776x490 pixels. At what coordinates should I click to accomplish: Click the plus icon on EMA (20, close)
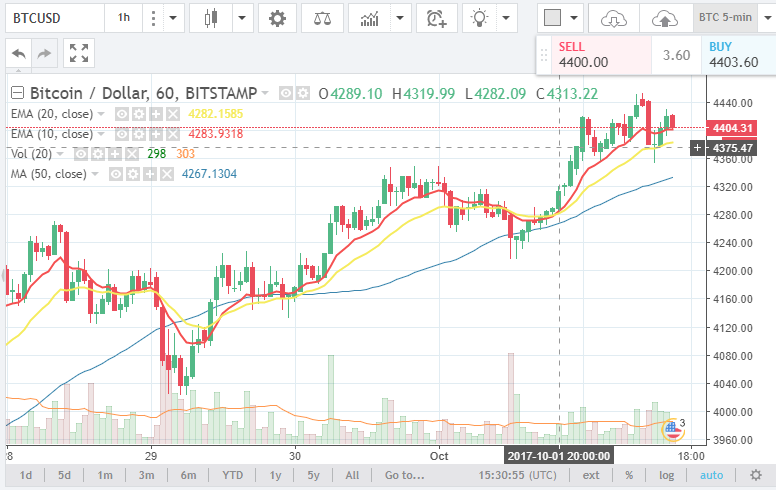(x=156, y=114)
